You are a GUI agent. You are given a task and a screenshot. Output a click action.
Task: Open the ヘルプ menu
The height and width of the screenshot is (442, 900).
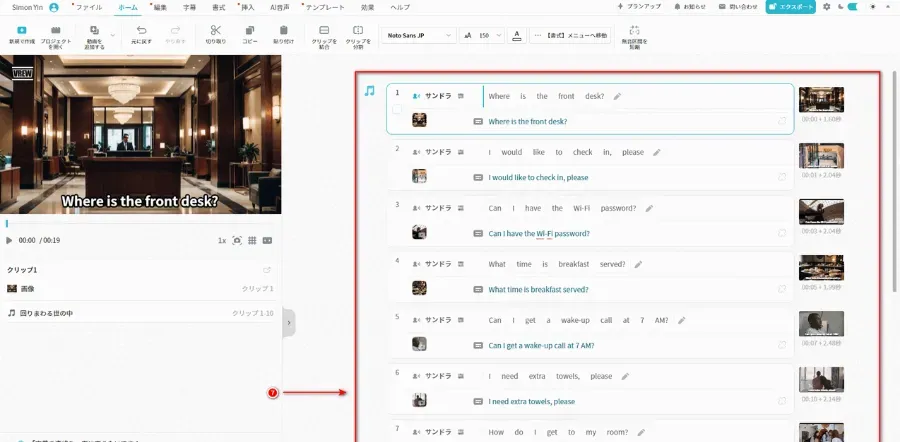click(400, 7)
